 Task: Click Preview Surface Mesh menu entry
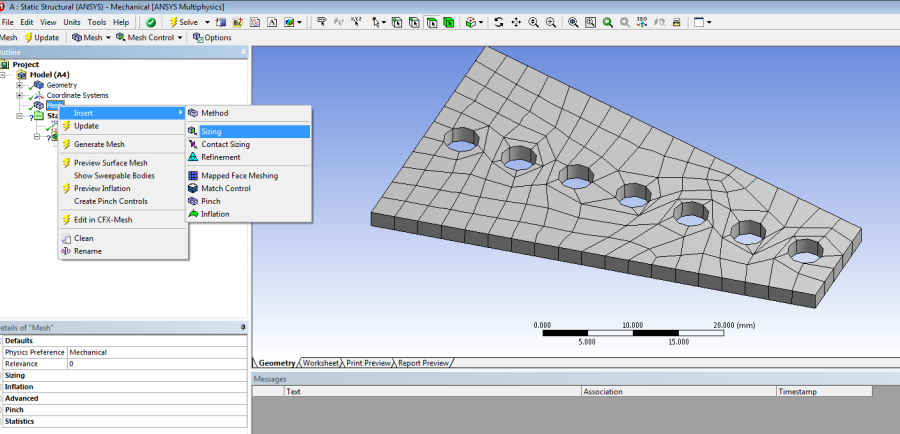(x=123, y=162)
